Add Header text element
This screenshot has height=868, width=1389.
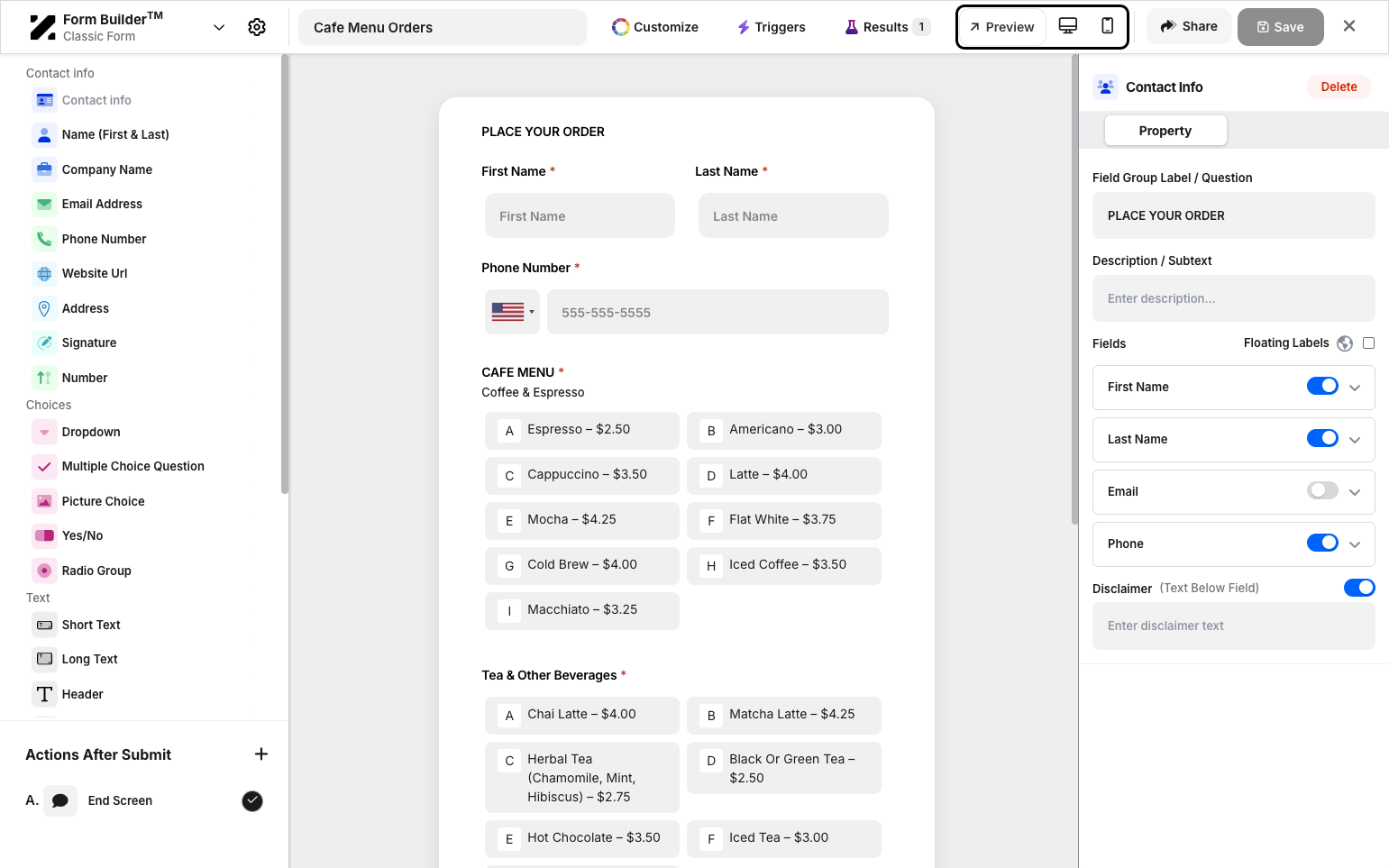pos(82,694)
